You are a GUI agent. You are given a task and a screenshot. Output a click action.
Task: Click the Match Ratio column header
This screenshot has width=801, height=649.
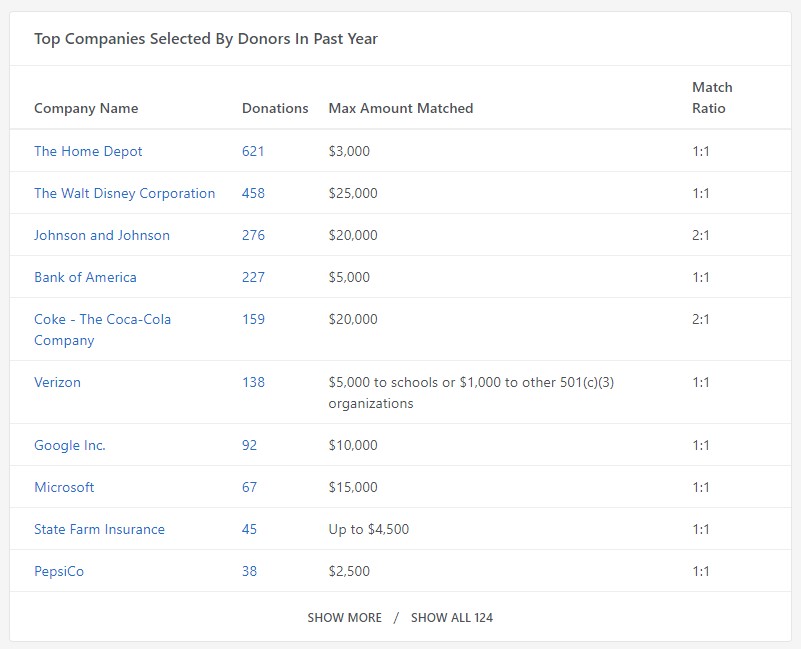coord(712,98)
